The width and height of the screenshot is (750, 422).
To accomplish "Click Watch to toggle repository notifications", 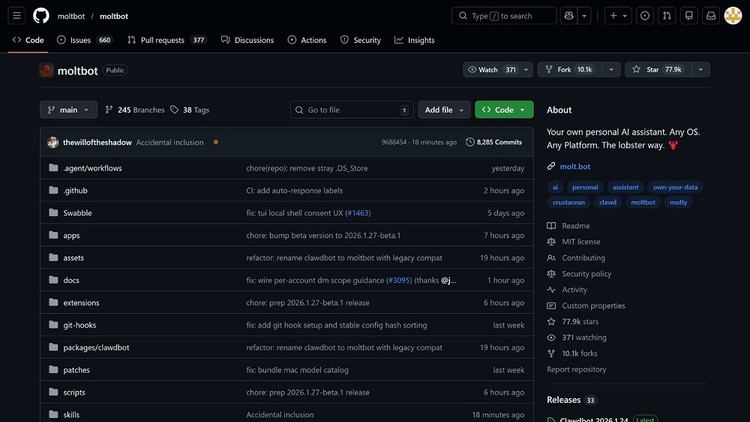I will [490, 70].
